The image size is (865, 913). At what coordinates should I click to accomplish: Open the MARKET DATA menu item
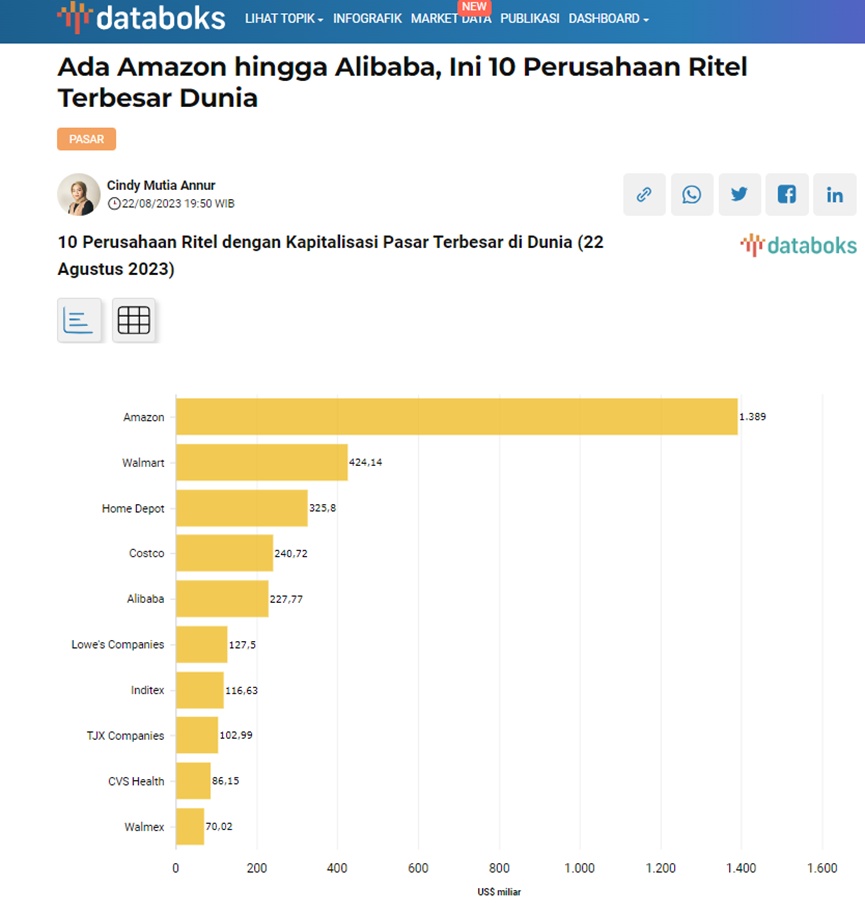click(450, 19)
